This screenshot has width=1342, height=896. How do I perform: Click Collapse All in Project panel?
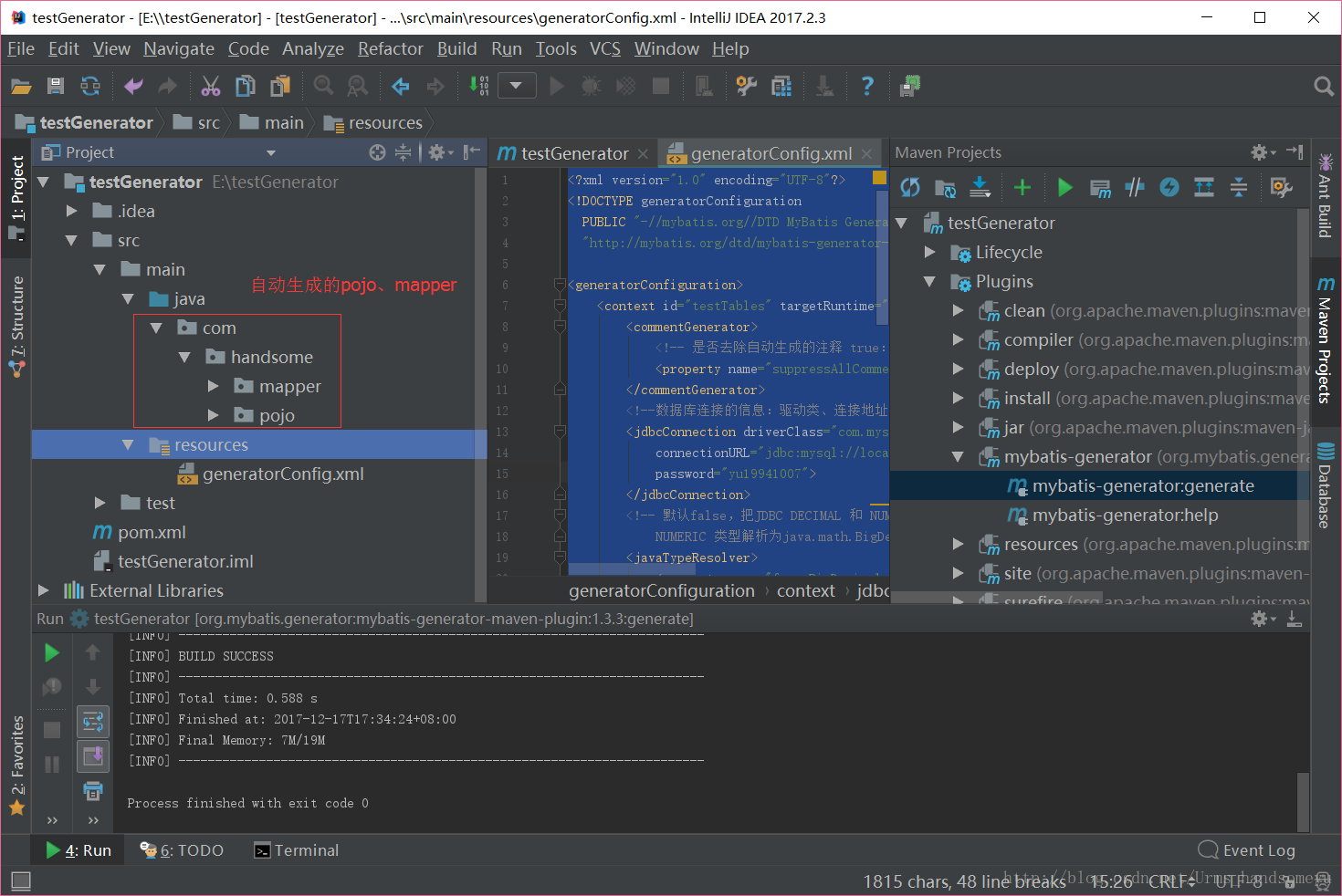[403, 152]
